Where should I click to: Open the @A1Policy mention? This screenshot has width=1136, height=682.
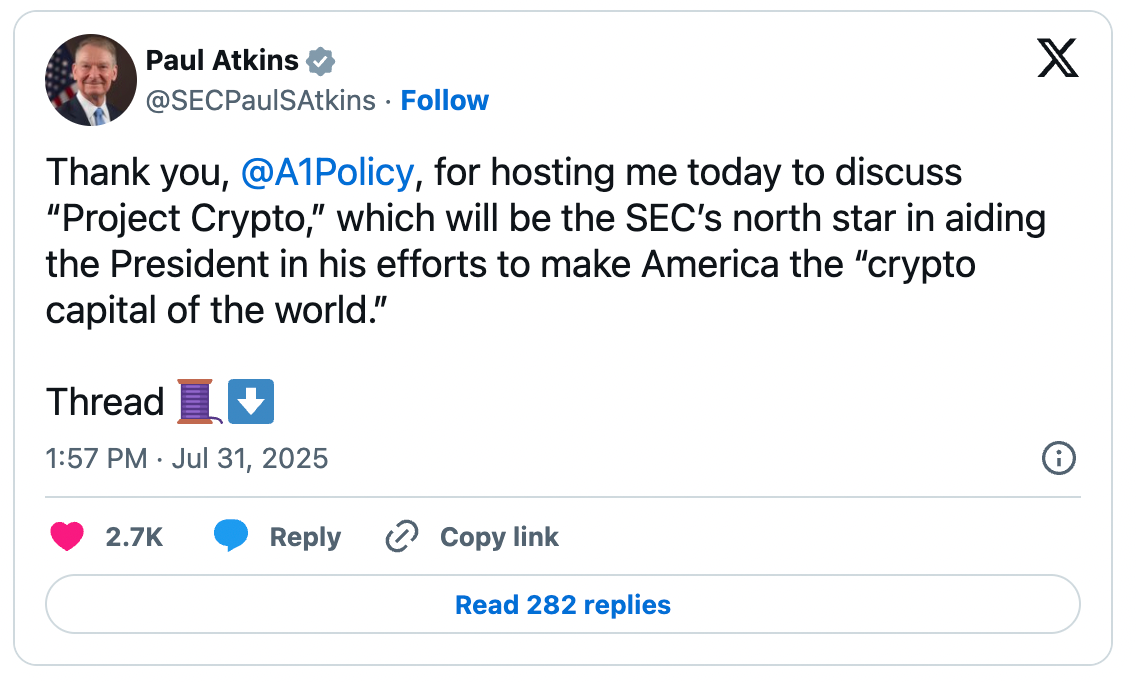point(327,173)
